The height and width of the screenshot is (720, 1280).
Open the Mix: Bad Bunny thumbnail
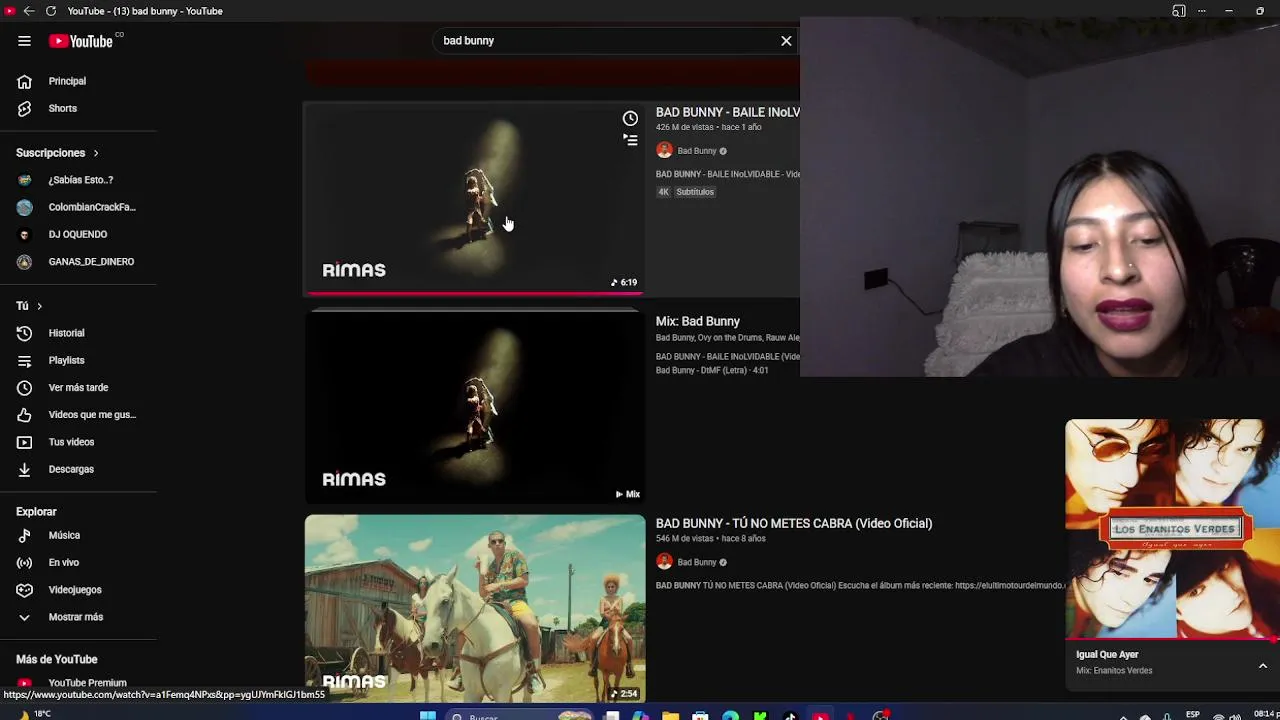pyautogui.click(x=475, y=406)
